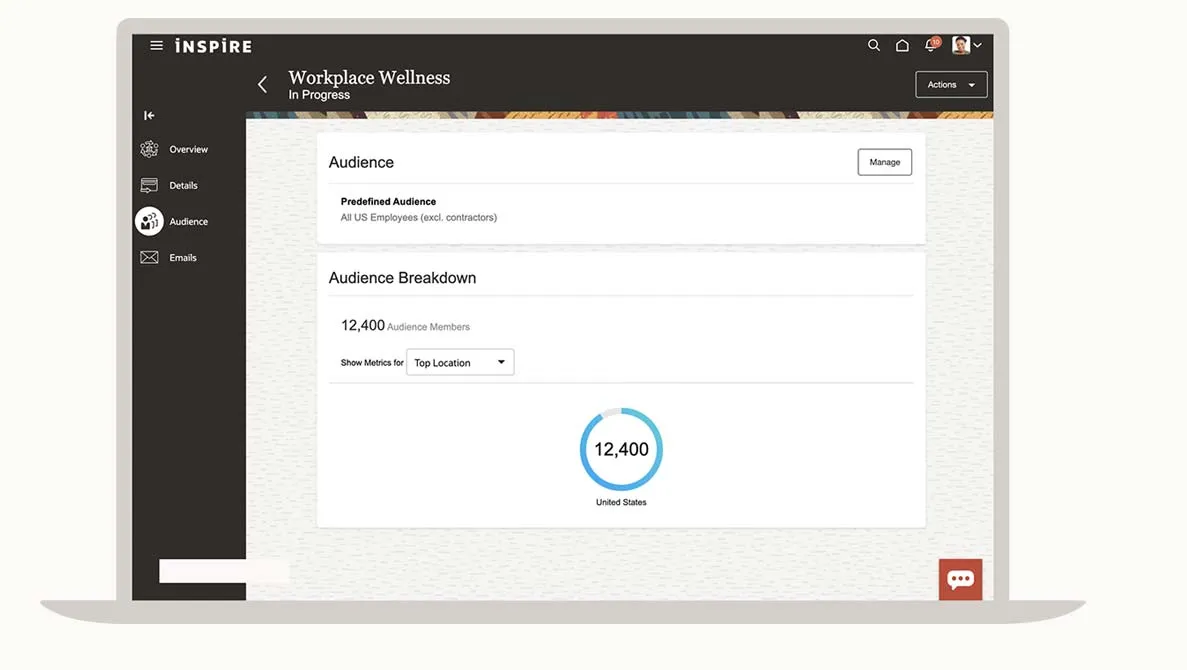Click the INSPIRE logo

(x=213, y=46)
